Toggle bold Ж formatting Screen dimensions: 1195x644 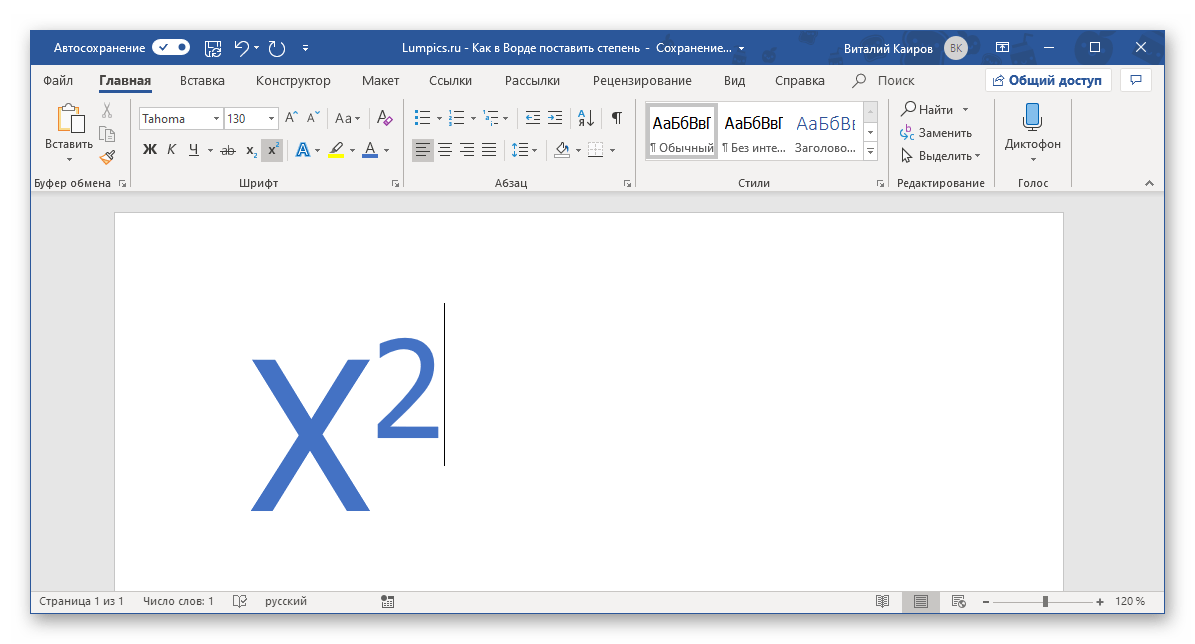150,150
